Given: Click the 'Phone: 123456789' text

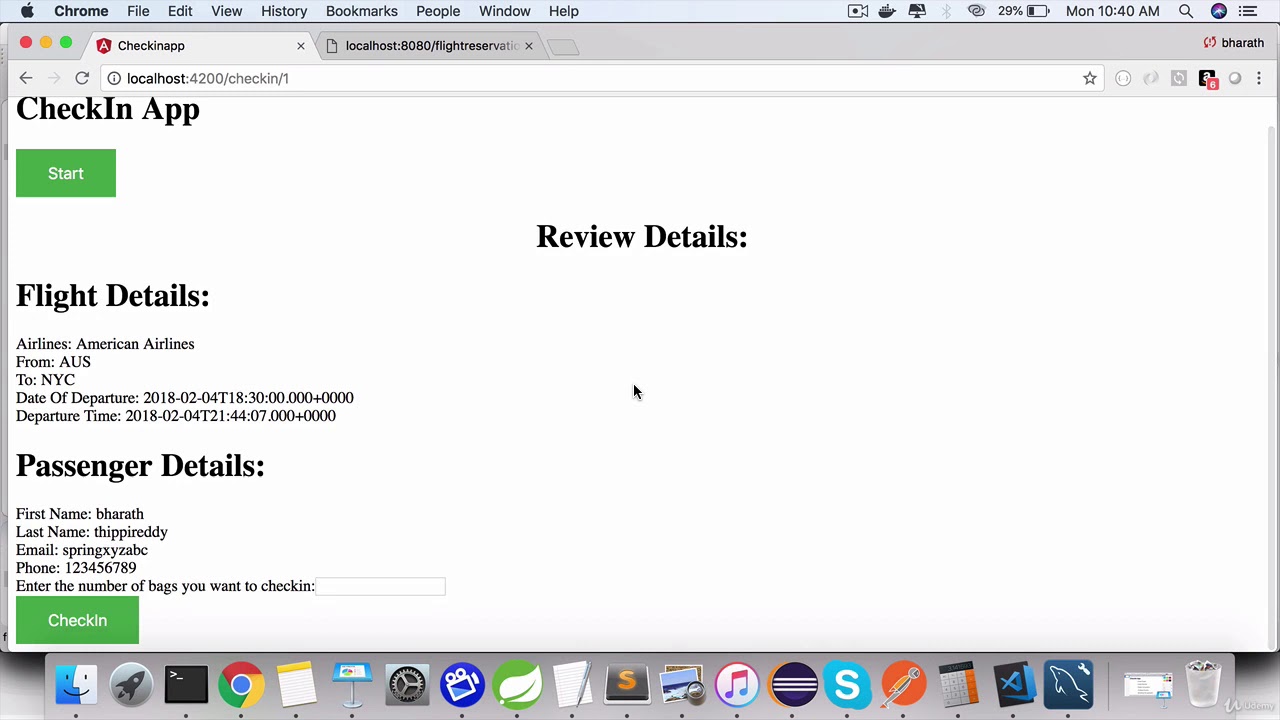Looking at the screenshot, I should [76, 568].
